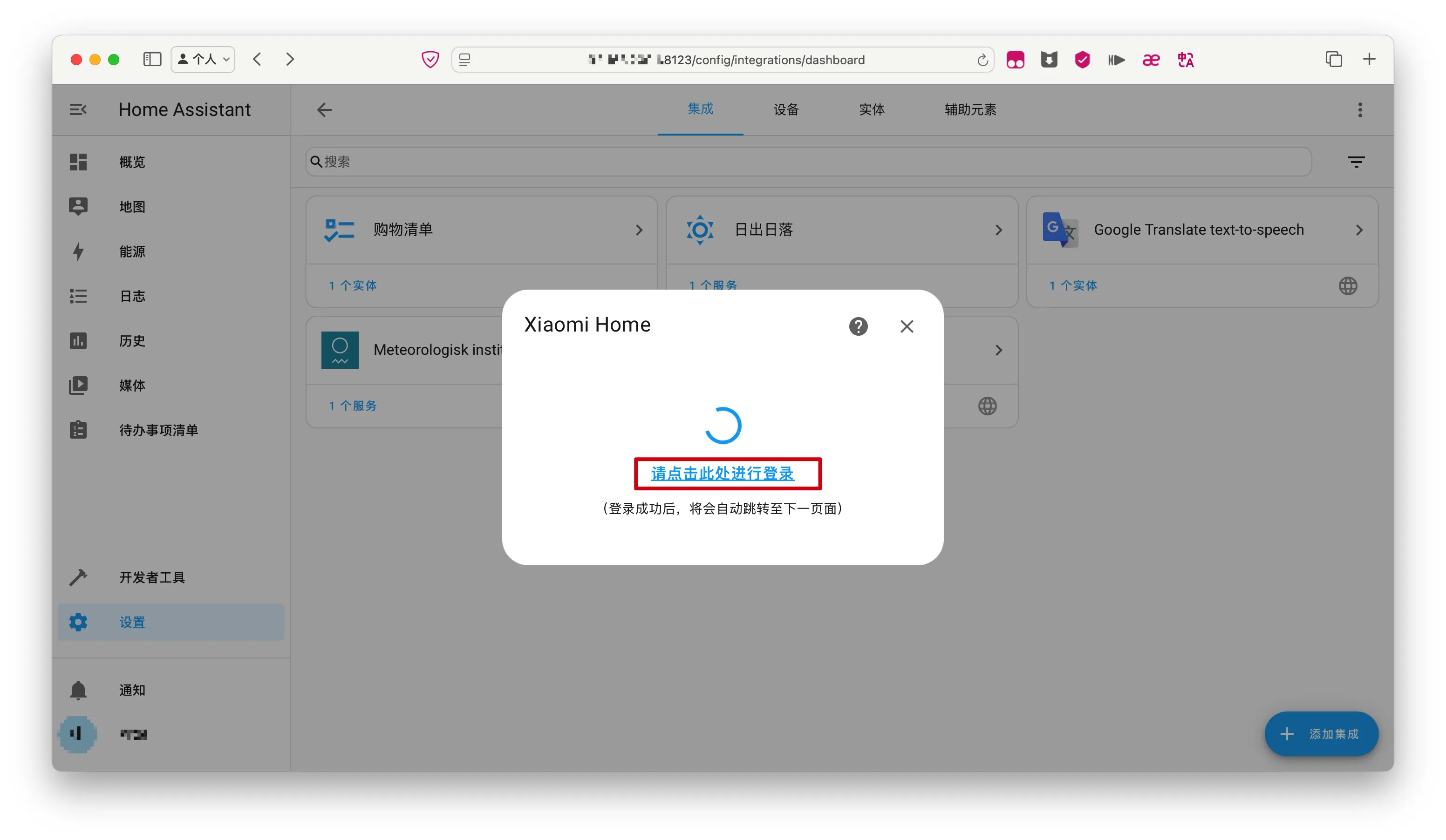
Task: Go back with the header arrow icon
Action: point(324,109)
